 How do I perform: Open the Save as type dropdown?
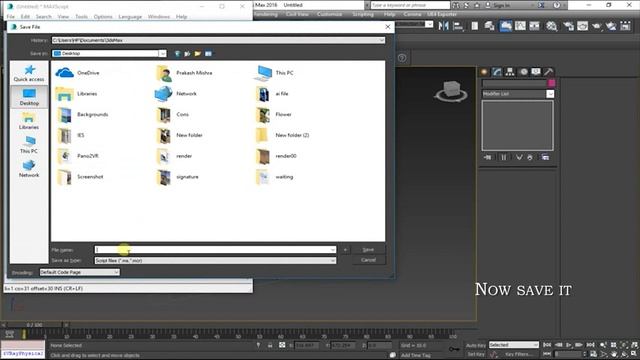tap(215, 260)
